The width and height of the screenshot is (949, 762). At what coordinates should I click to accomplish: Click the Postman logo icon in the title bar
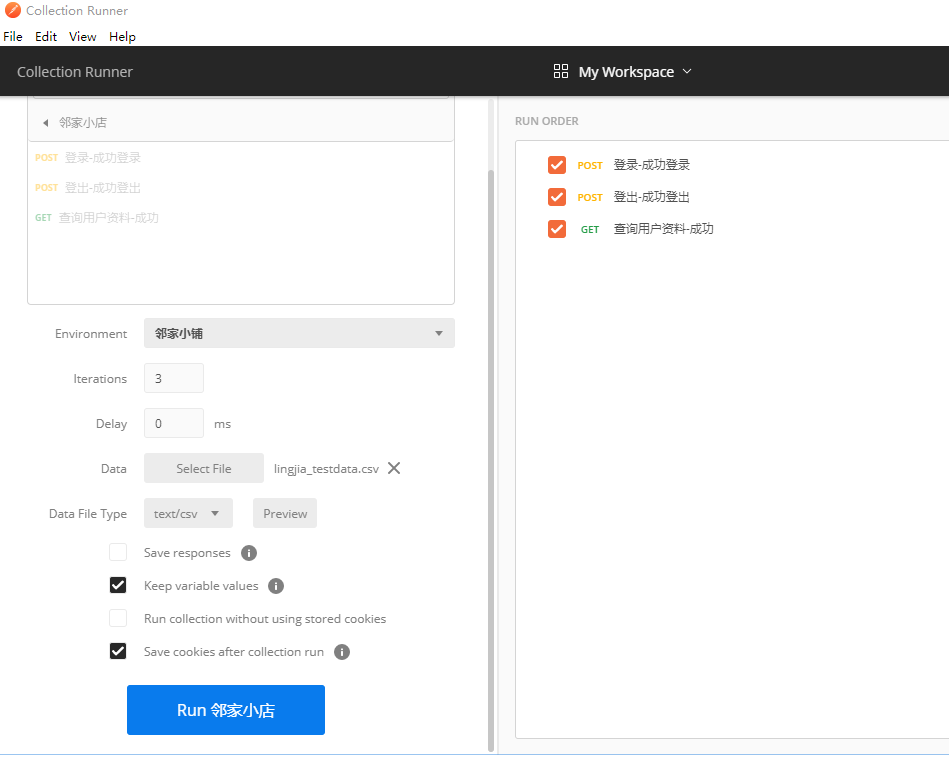click(x=11, y=11)
